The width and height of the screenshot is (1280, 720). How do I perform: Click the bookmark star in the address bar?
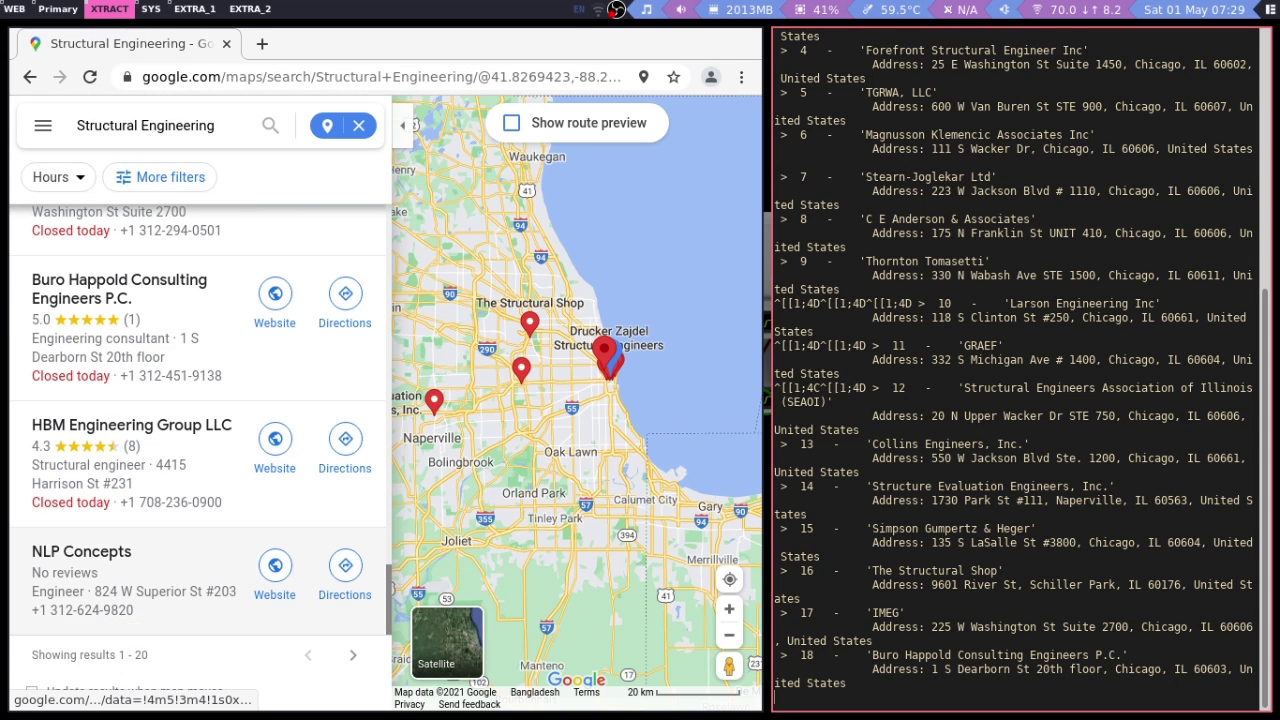pos(674,76)
